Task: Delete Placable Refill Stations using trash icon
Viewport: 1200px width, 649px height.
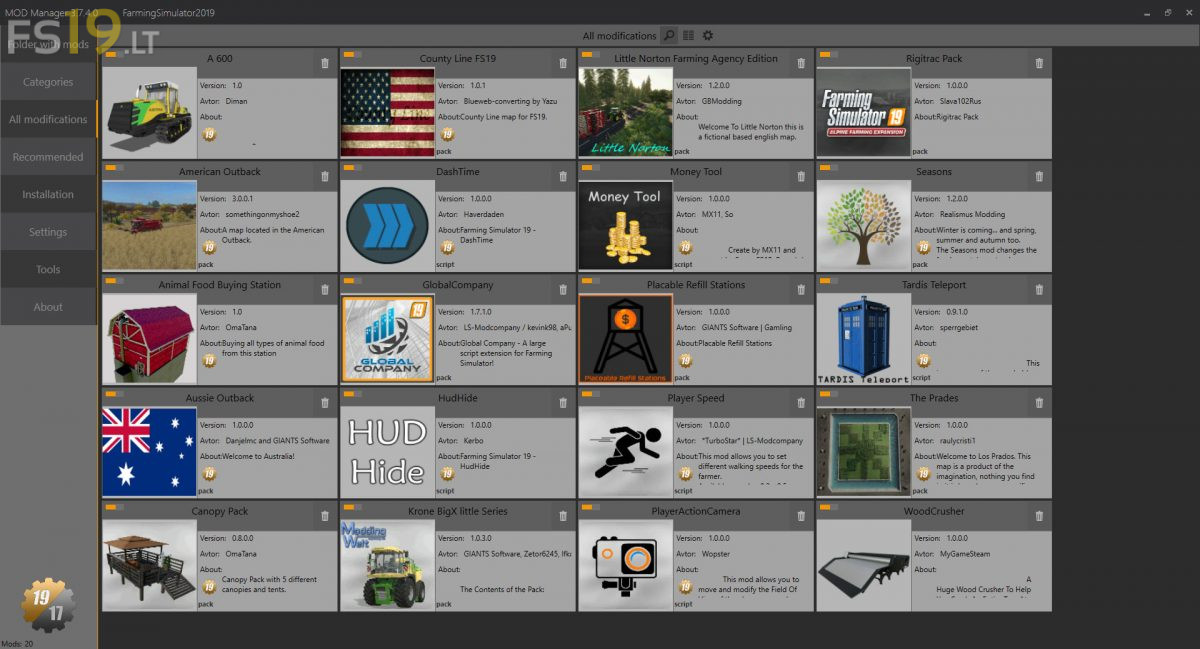Action: (801, 289)
